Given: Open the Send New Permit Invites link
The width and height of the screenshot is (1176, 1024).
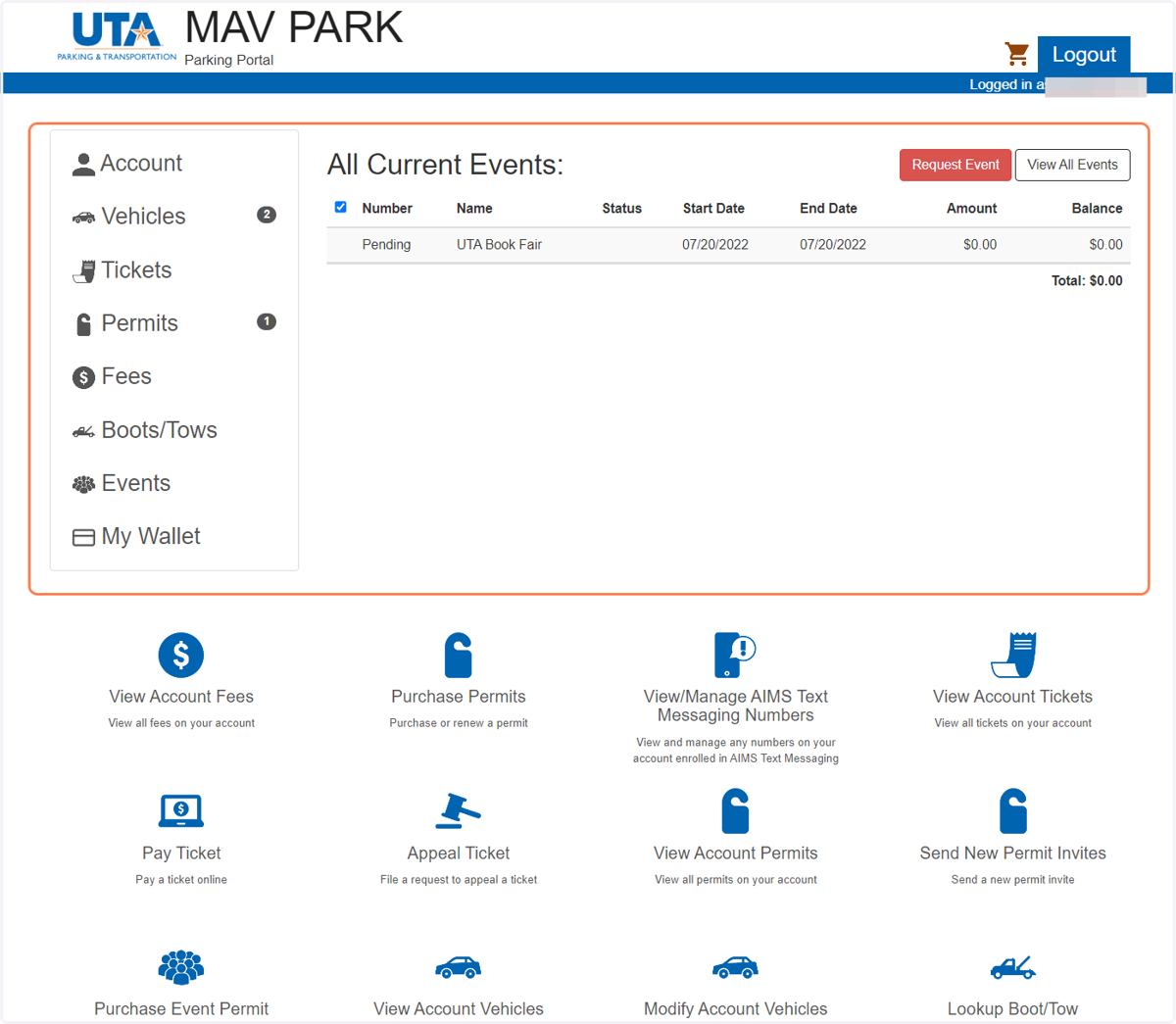Looking at the screenshot, I should 1013,853.
